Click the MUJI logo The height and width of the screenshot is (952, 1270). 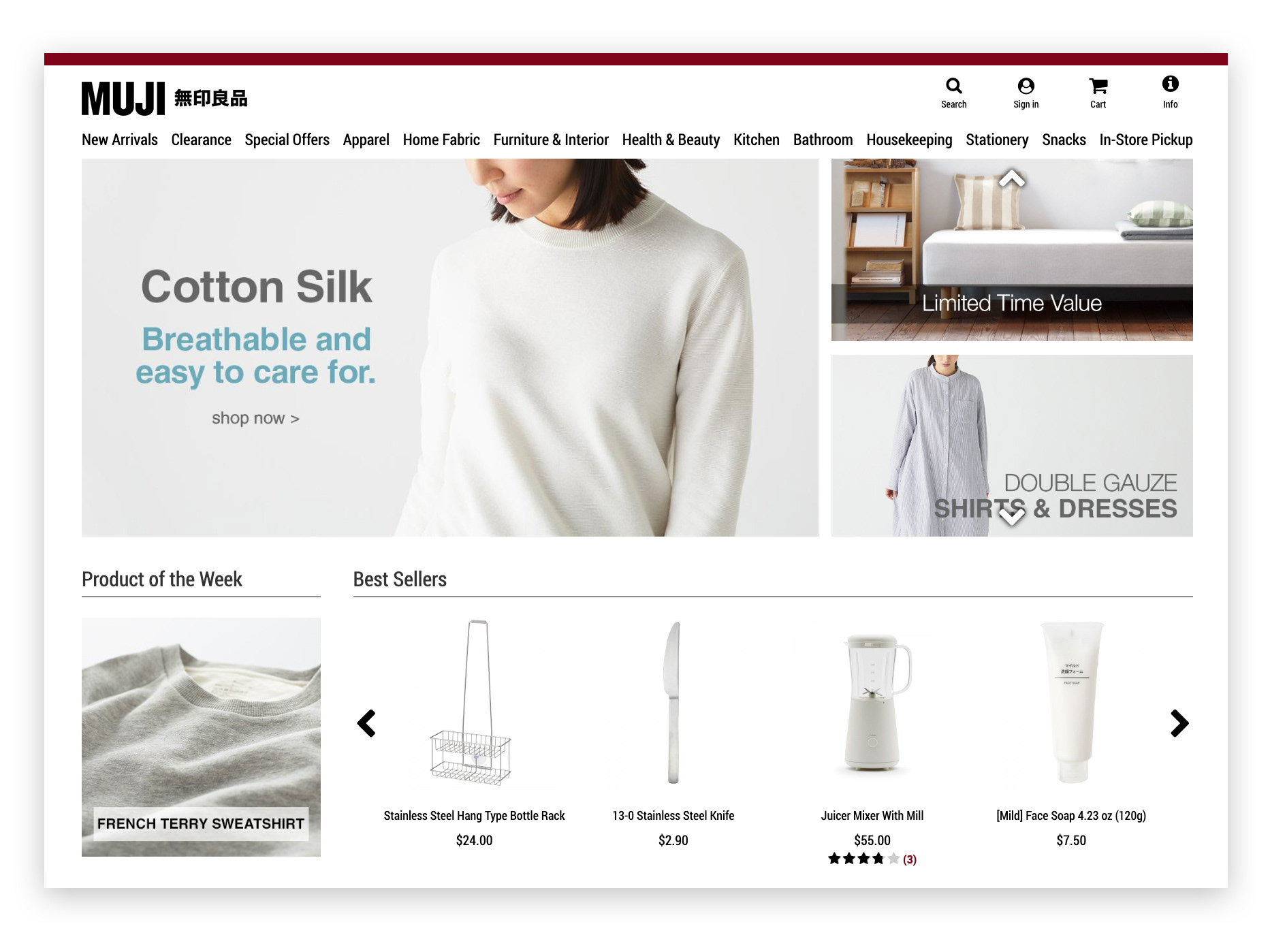164,99
